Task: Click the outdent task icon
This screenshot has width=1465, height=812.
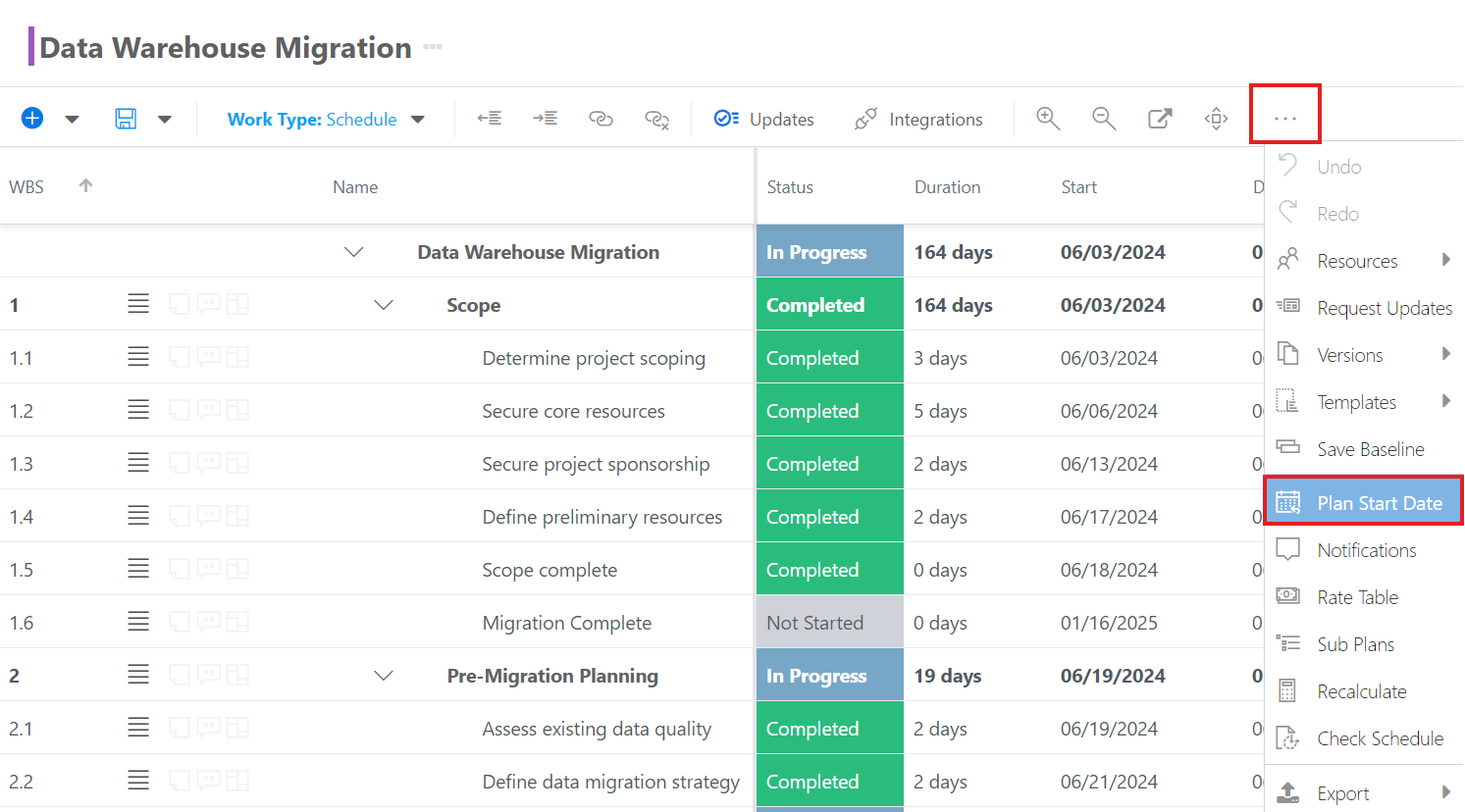Action: 489,119
